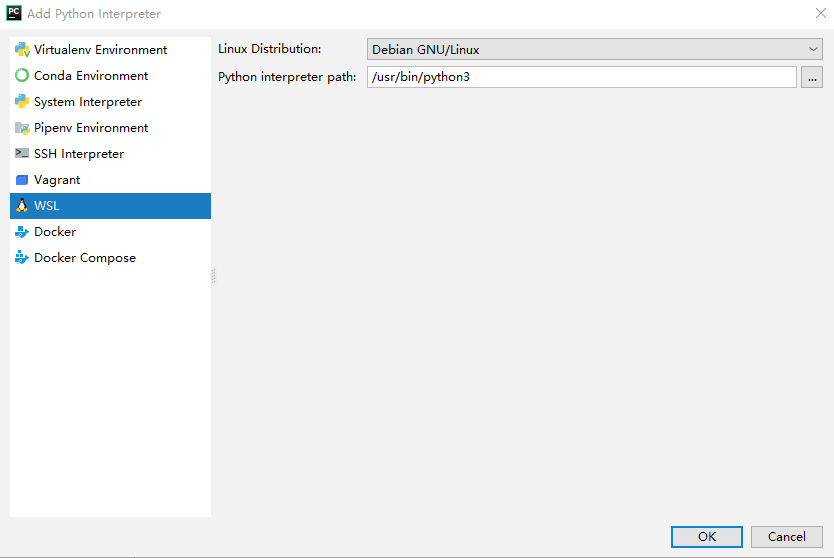Screen dimensions: 834x558
Task: Open the Linux Distribution dropdown
Action: (x=595, y=49)
